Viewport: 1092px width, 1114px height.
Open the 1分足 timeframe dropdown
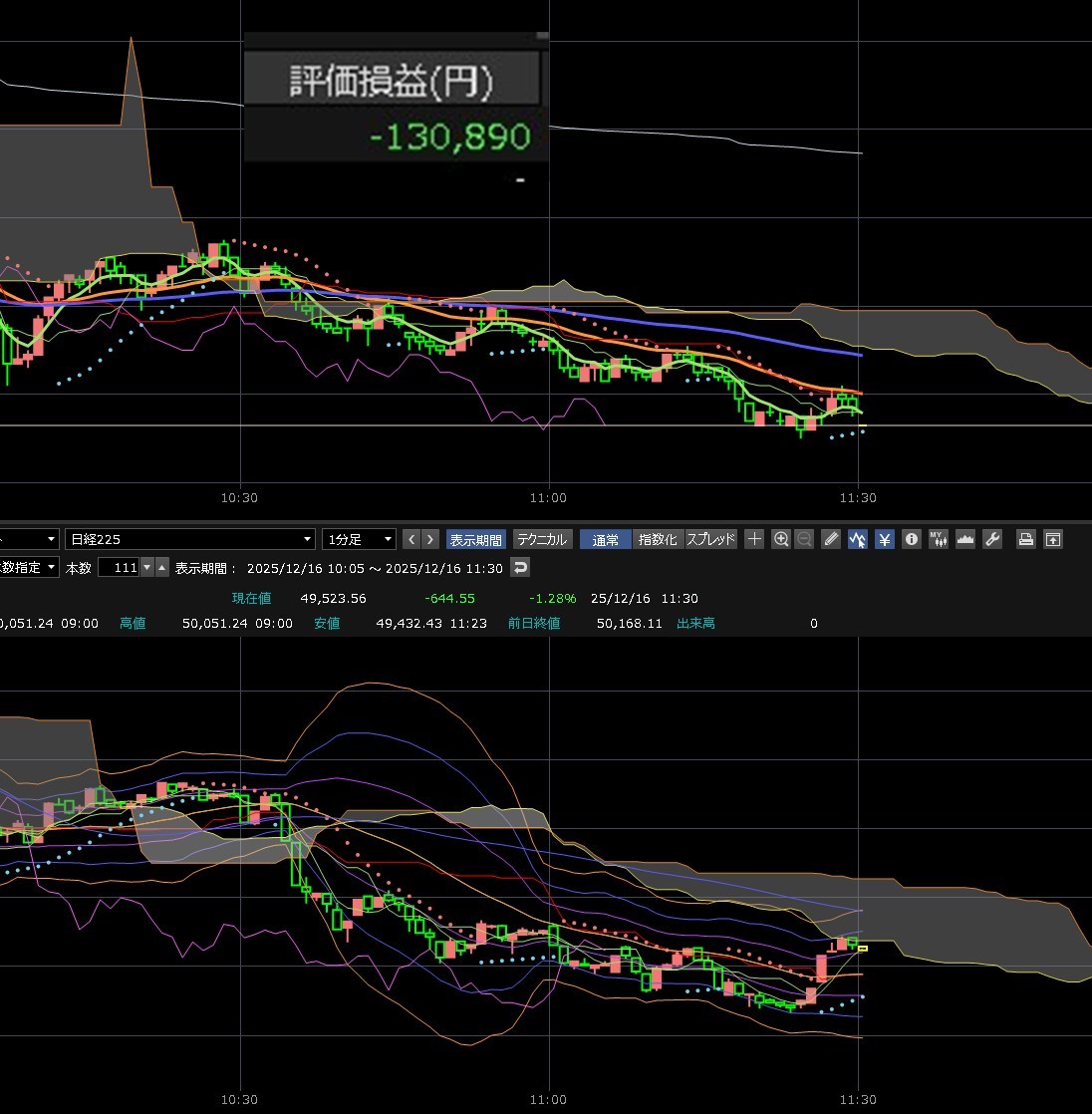pyautogui.click(x=359, y=539)
